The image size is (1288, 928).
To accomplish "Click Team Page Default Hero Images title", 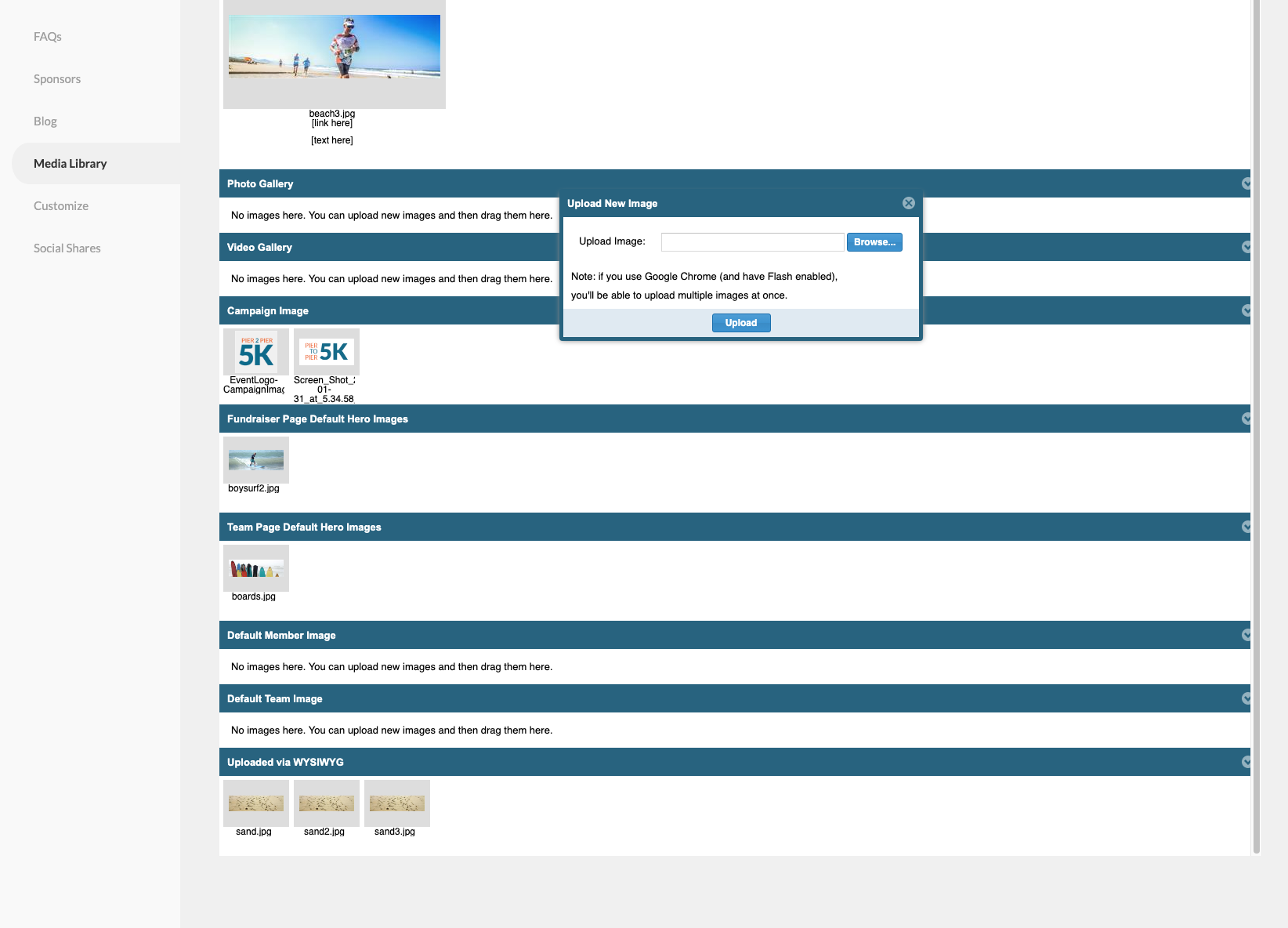I will (304, 527).
